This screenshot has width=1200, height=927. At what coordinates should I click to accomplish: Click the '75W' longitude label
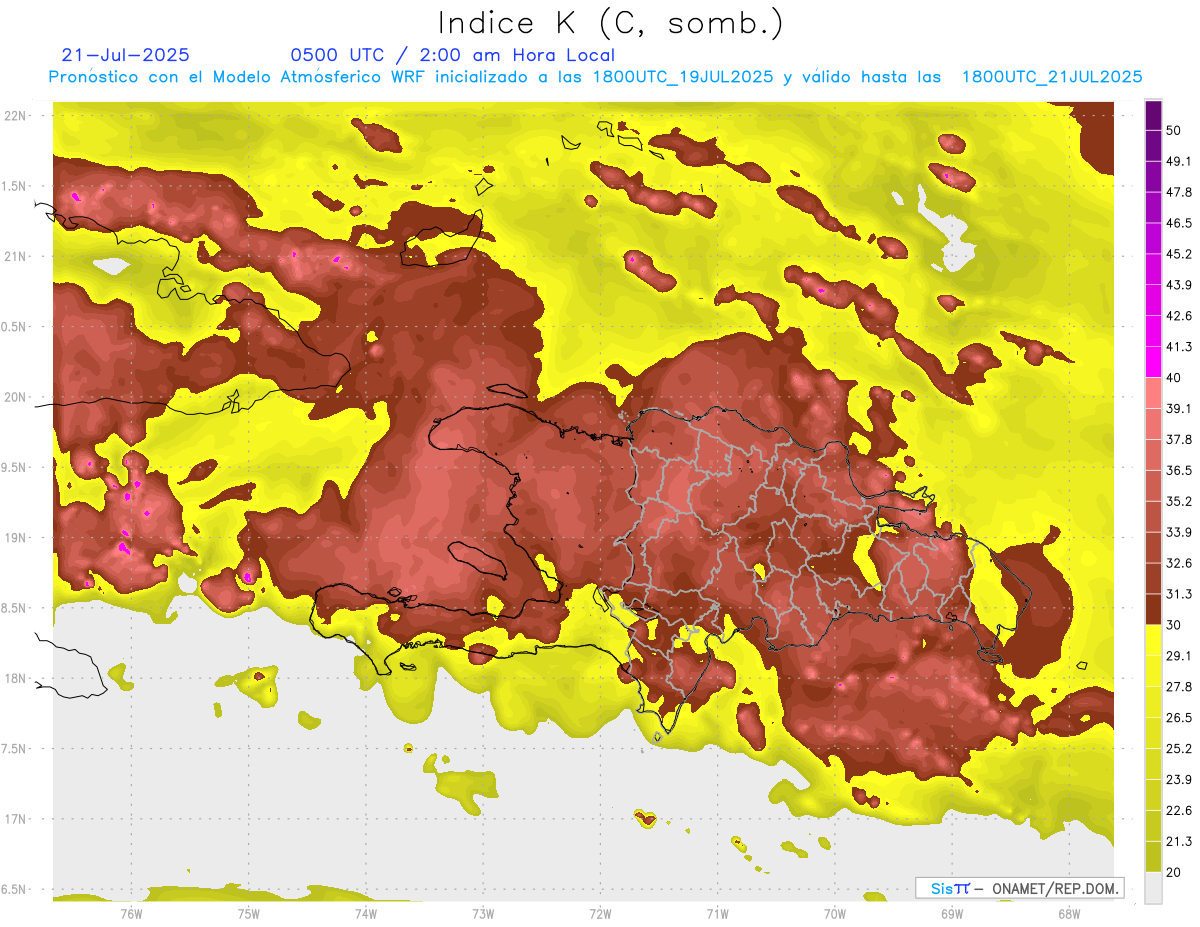(x=249, y=913)
